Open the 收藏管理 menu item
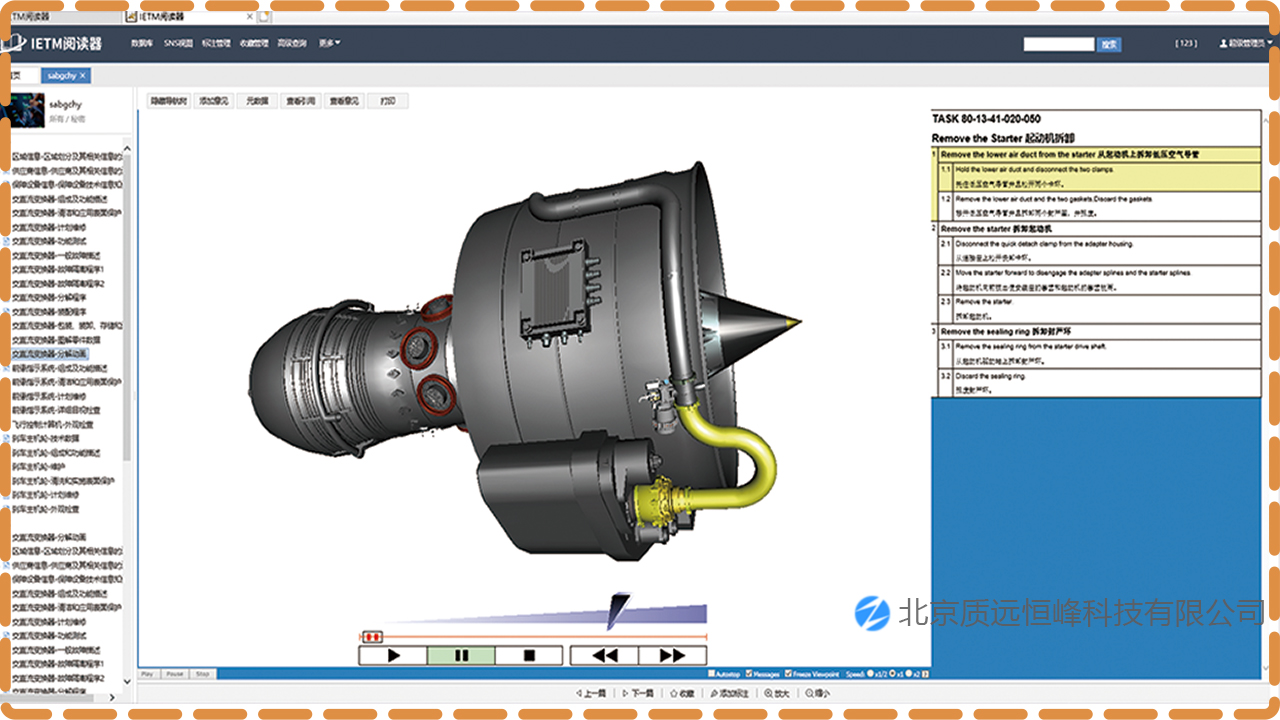This screenshot has height=720, width=1280. [x=254, y=44]
